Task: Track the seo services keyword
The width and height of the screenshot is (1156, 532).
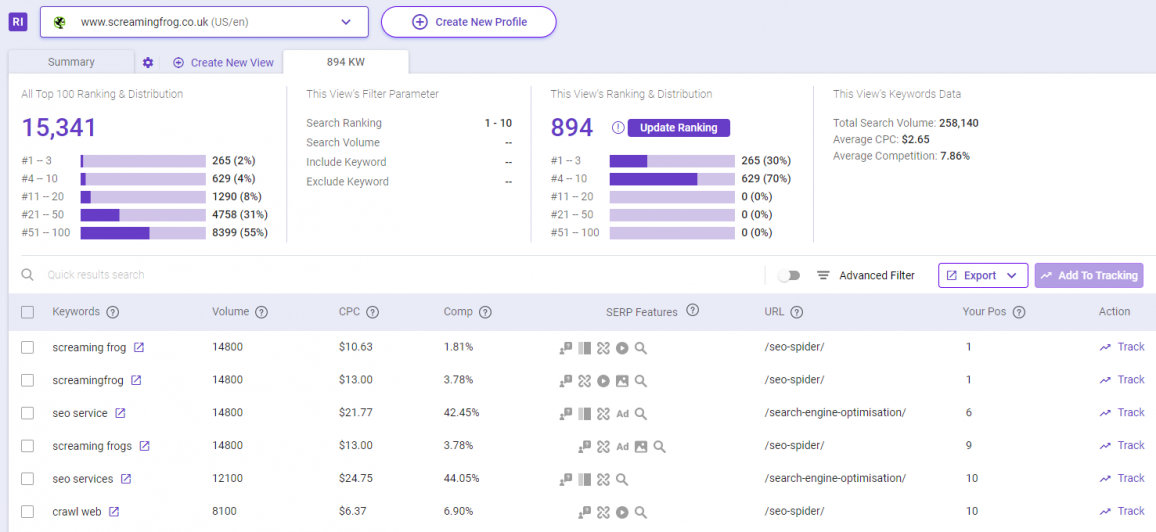Action: click(x=1122, y=478)
